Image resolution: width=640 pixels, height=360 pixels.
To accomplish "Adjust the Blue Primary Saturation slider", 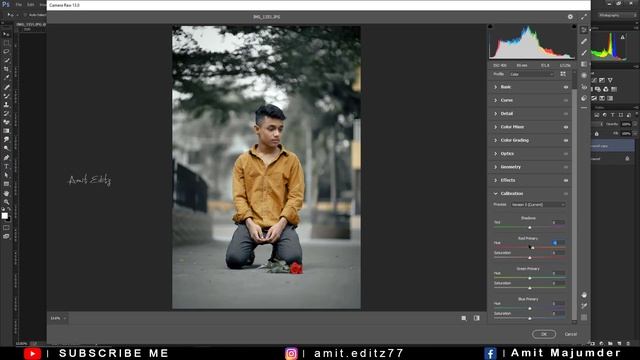I will pos(530,318).
